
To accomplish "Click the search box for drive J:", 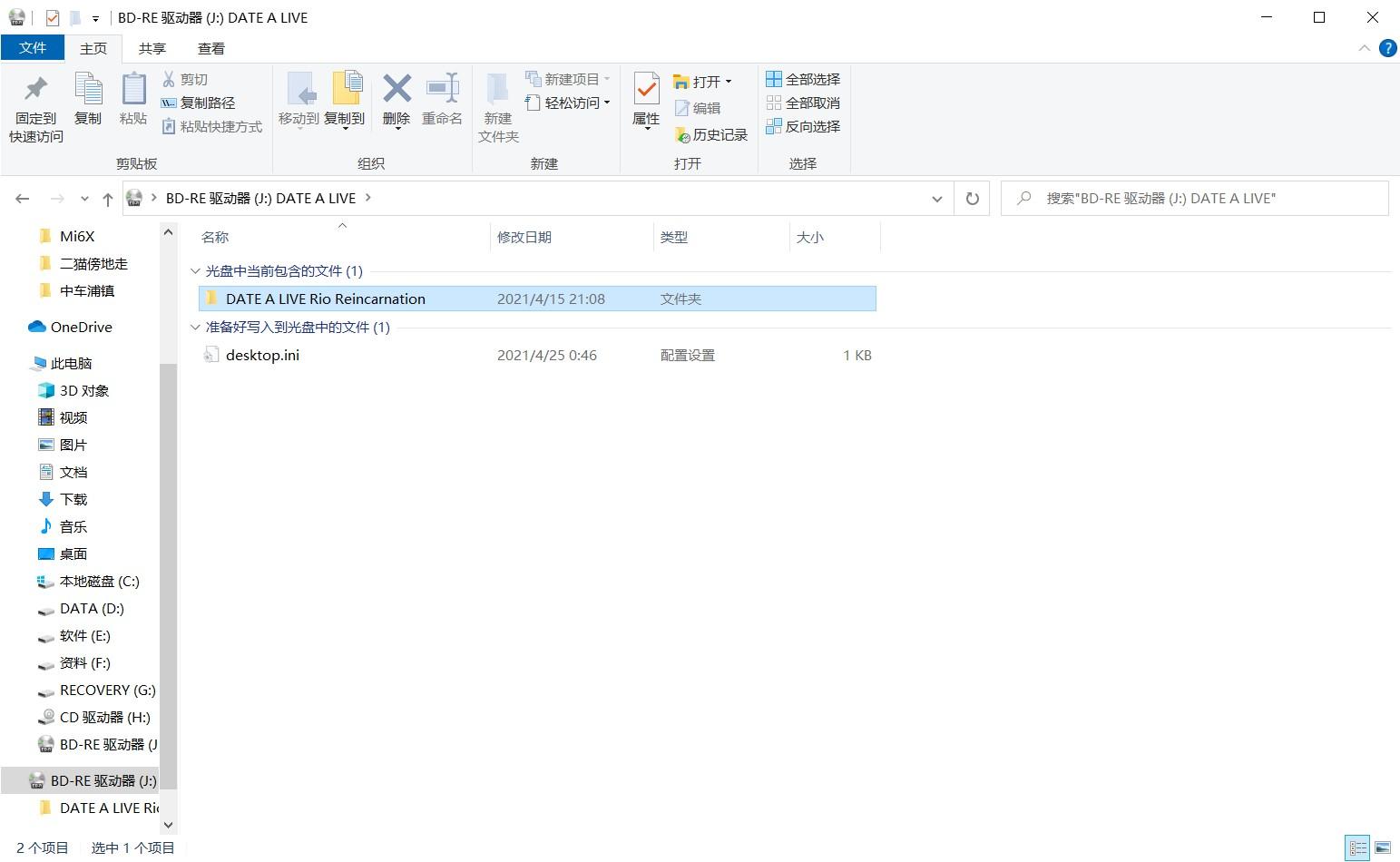I will (x=1195, y=199).
